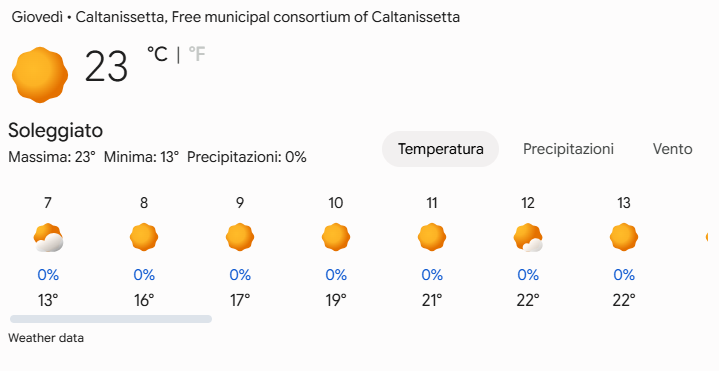Click the sun icon for hour 11
This screenshot has height=371, width=719.
pyautogui.click(x=432, y=237)
